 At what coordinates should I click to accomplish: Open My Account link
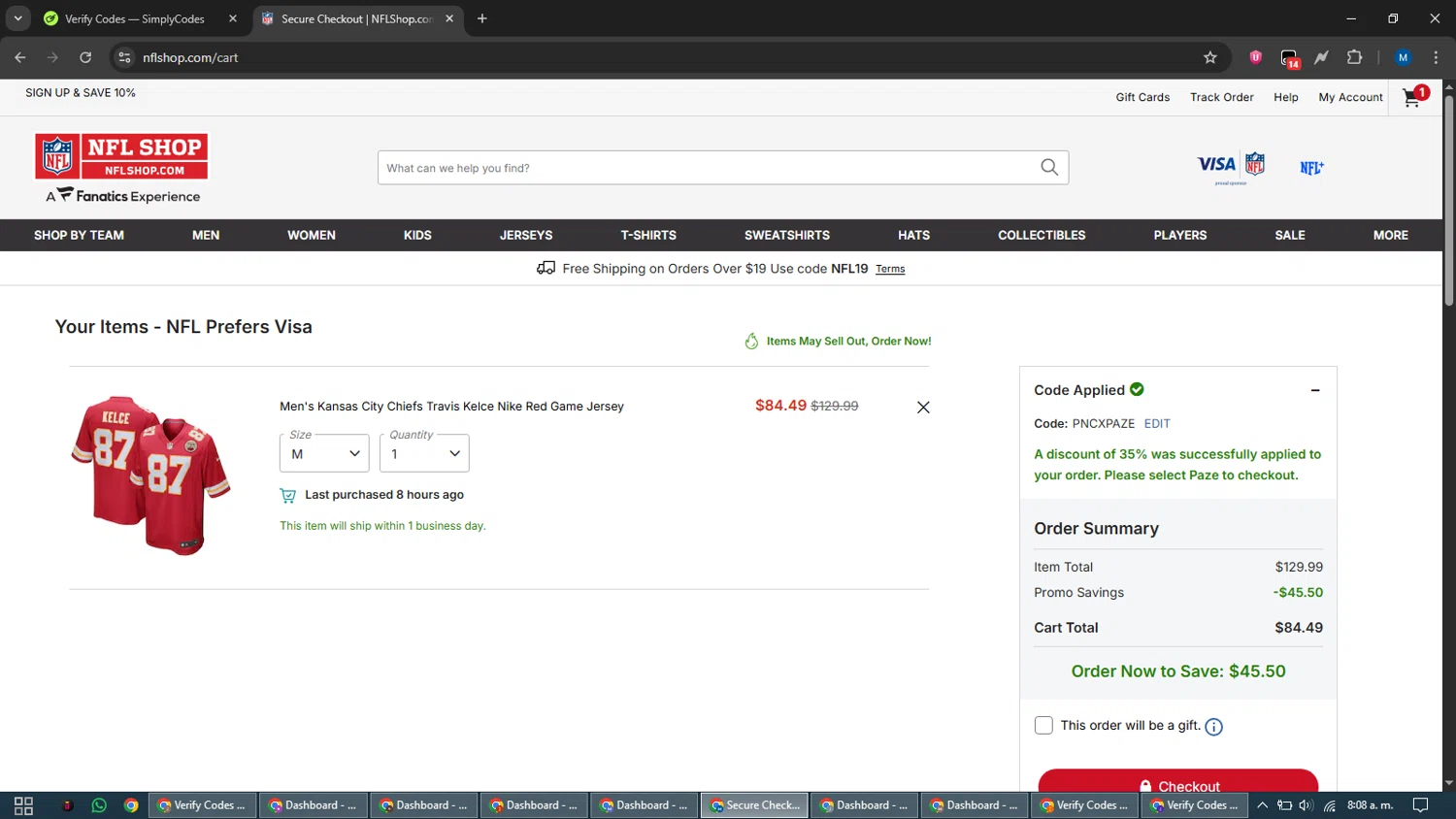pos(1350,97)
